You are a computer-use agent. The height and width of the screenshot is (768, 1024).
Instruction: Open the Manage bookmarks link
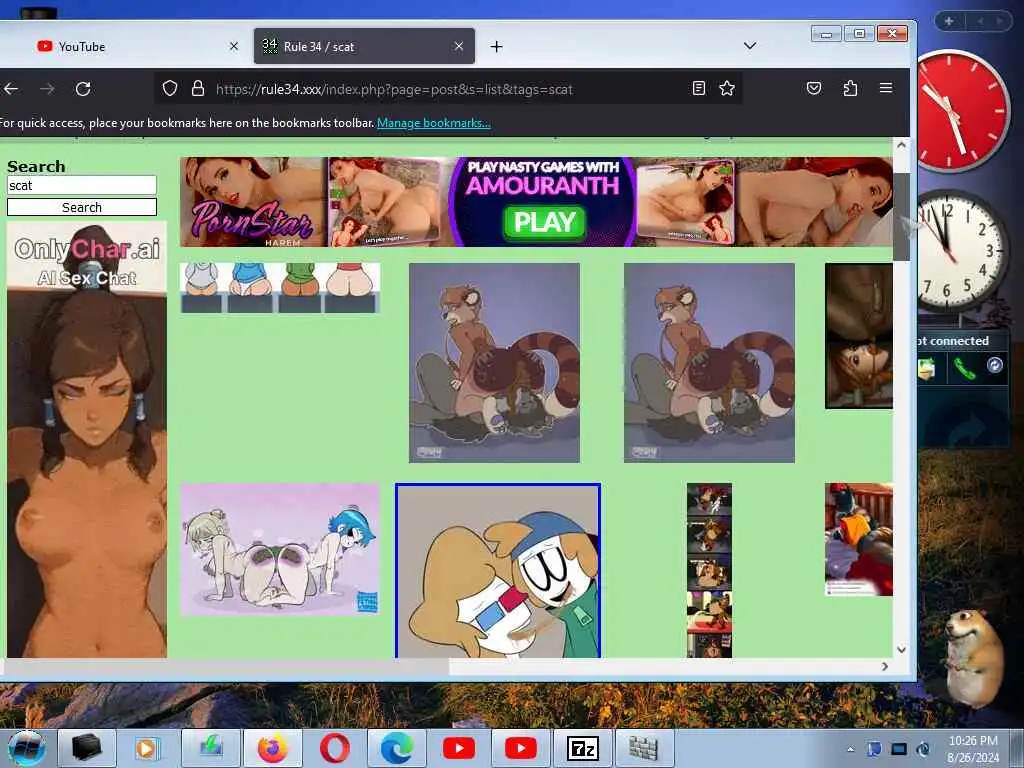(x=434, y=123)
